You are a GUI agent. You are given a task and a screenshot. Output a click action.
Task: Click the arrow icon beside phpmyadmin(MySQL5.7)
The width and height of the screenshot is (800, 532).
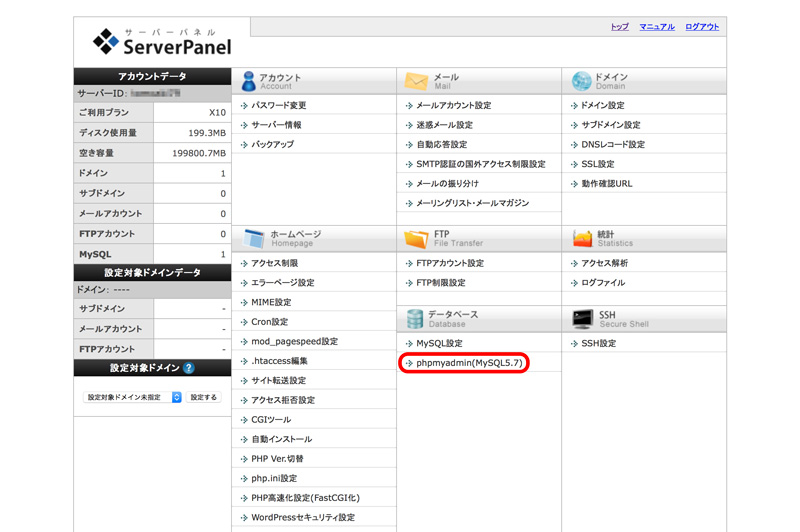pos(409,363)
